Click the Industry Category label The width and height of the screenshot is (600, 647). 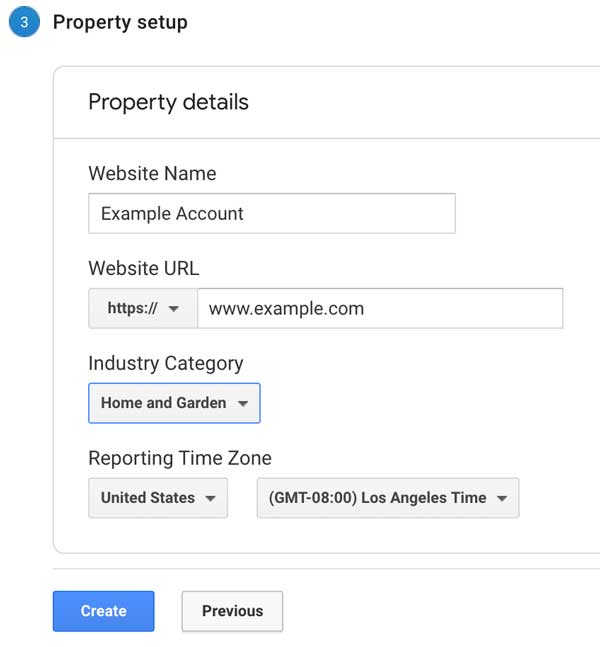tap(165, 363)
